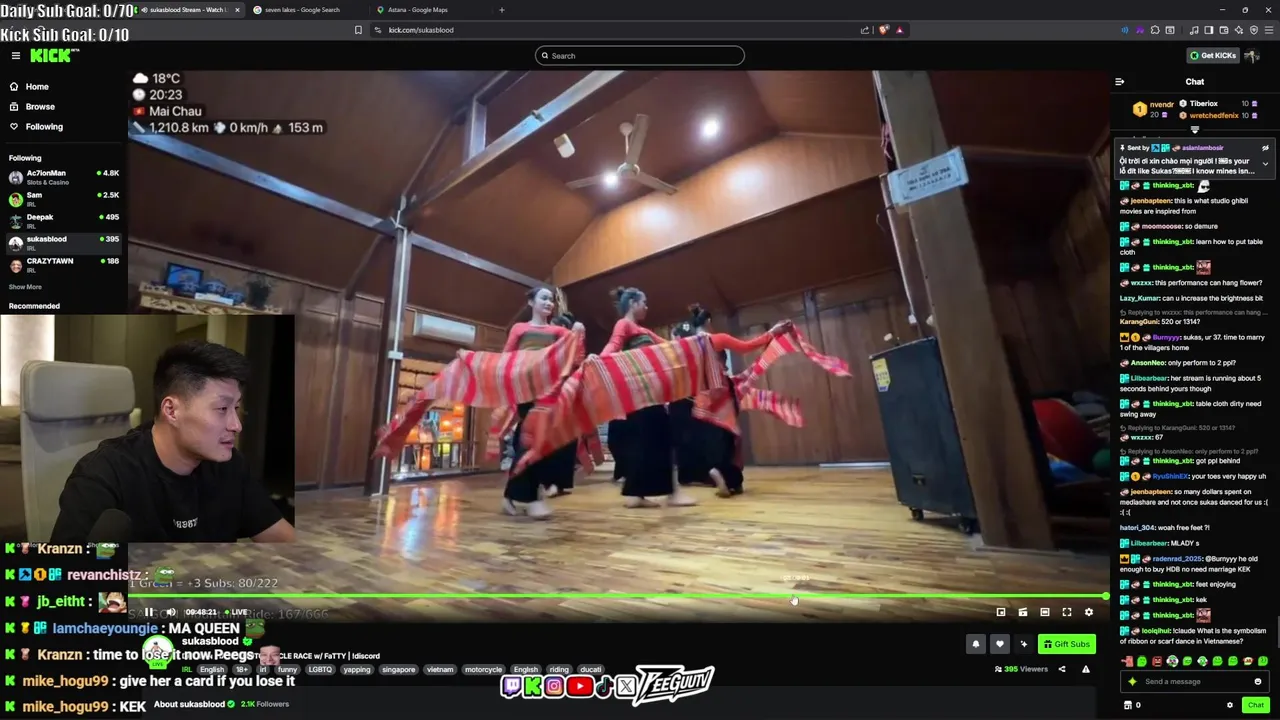This screenshot has width=1280, height=720.
Task: Mute the stream volume
Action: point(171,612)
